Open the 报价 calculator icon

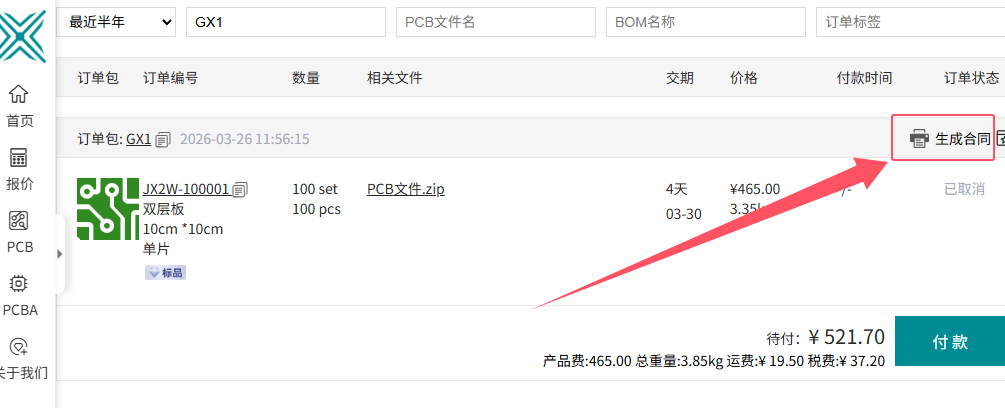(19, 158)
